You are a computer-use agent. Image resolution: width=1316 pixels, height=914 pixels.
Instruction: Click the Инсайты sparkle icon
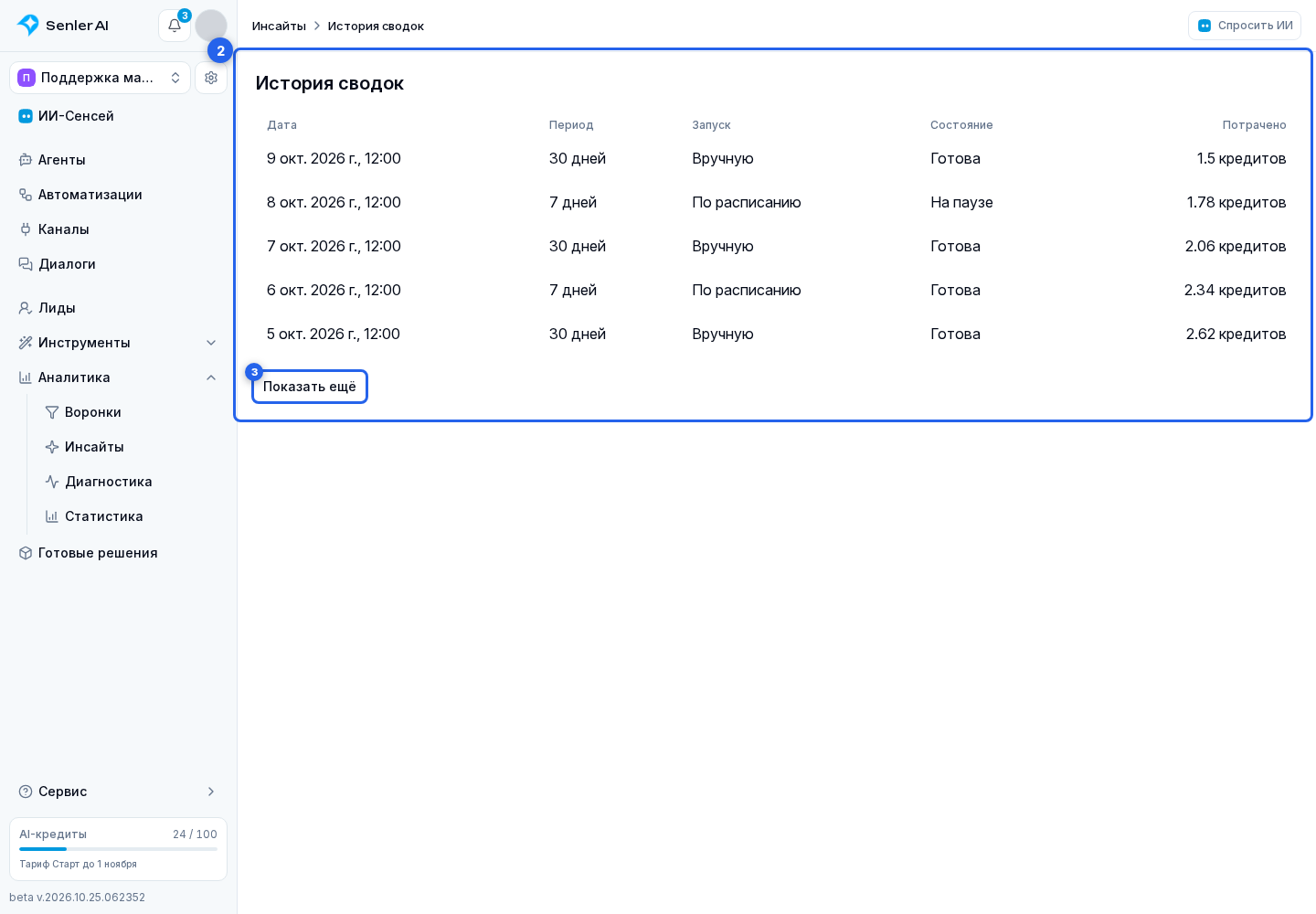point(52,447)
